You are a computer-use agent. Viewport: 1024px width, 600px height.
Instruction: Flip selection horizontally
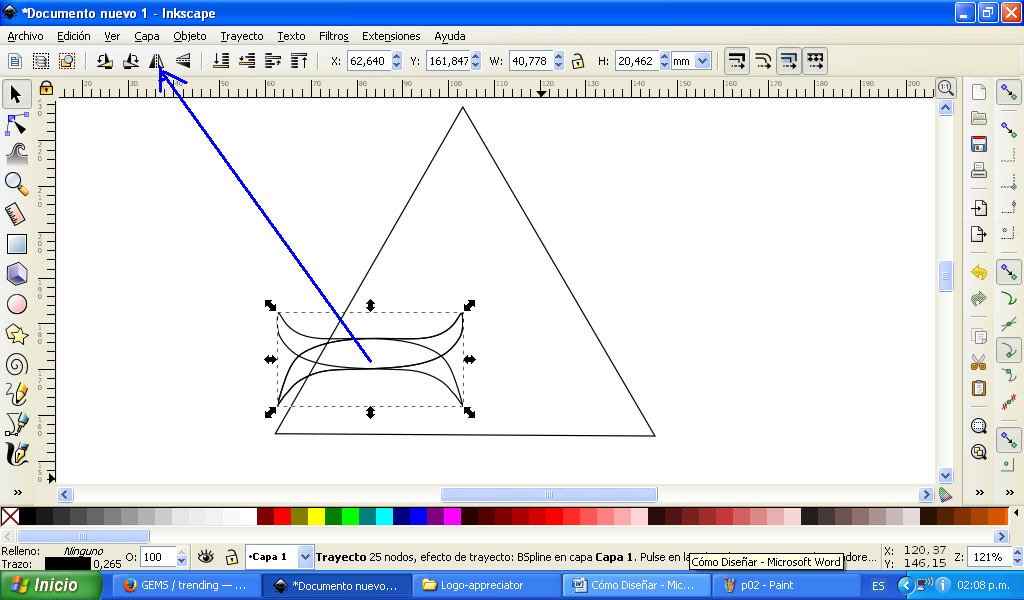click(157, 61)
